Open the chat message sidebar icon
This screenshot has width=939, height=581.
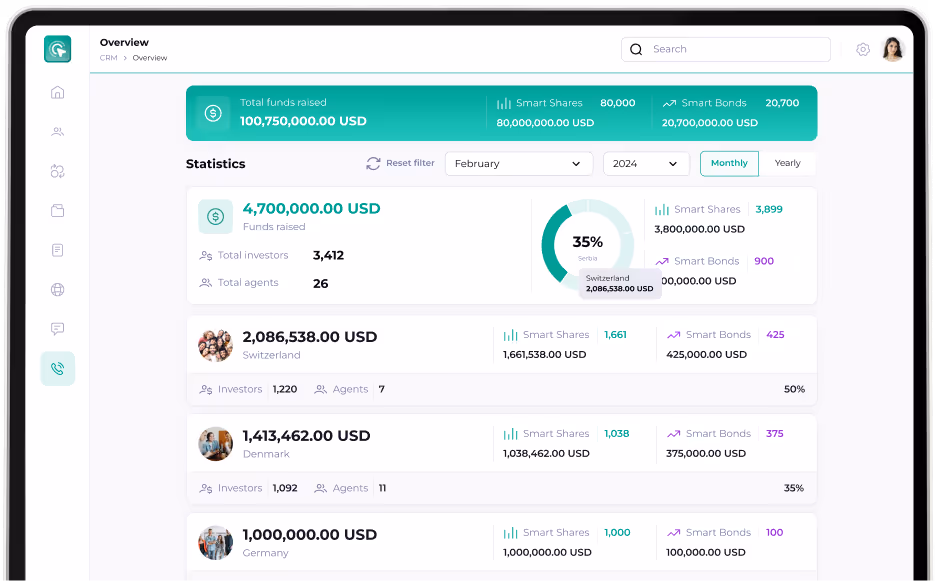pos(57,329)
